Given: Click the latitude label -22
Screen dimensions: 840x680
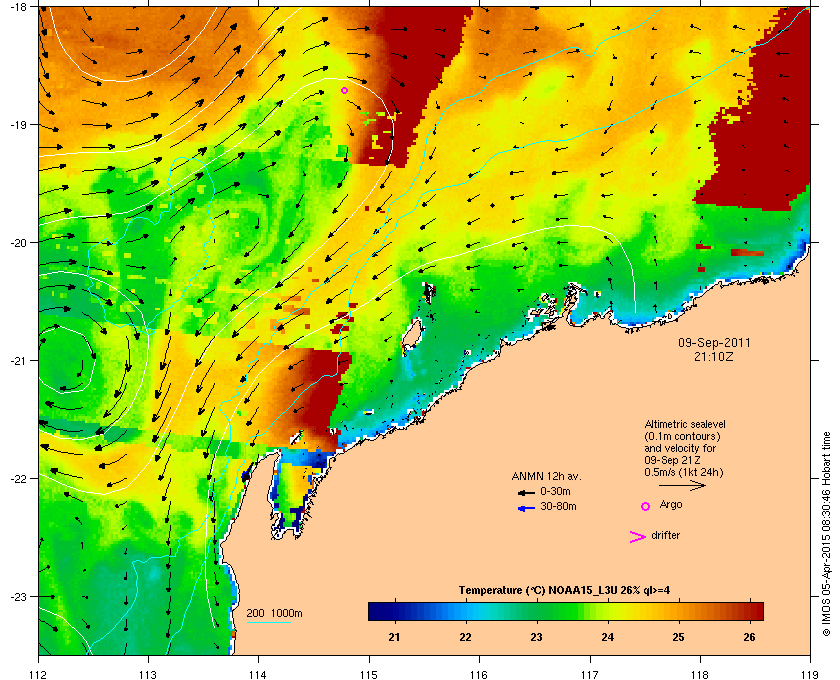Looking at the screenshot, I should (17, 479).
